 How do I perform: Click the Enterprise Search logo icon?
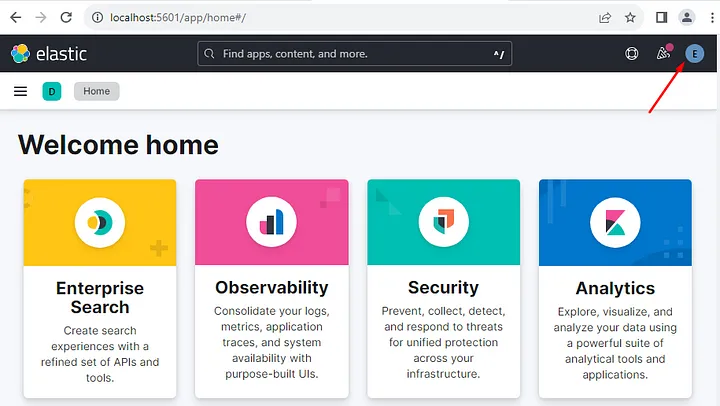pyautogui.click(x=100, y=222)
